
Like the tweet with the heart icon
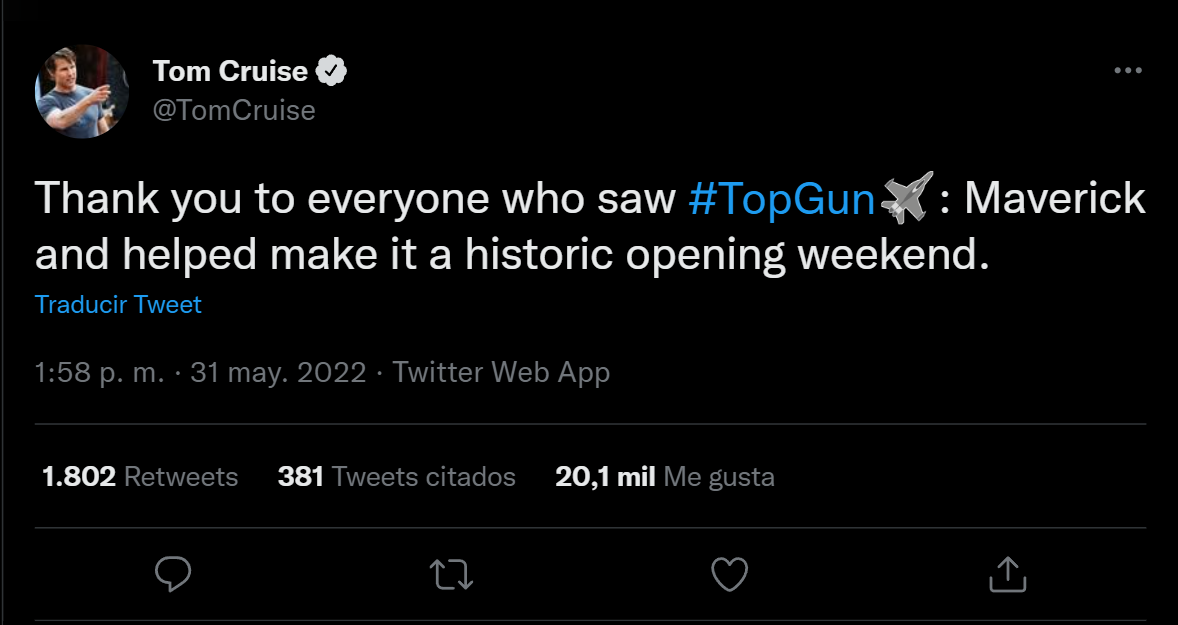click(729, 573)
